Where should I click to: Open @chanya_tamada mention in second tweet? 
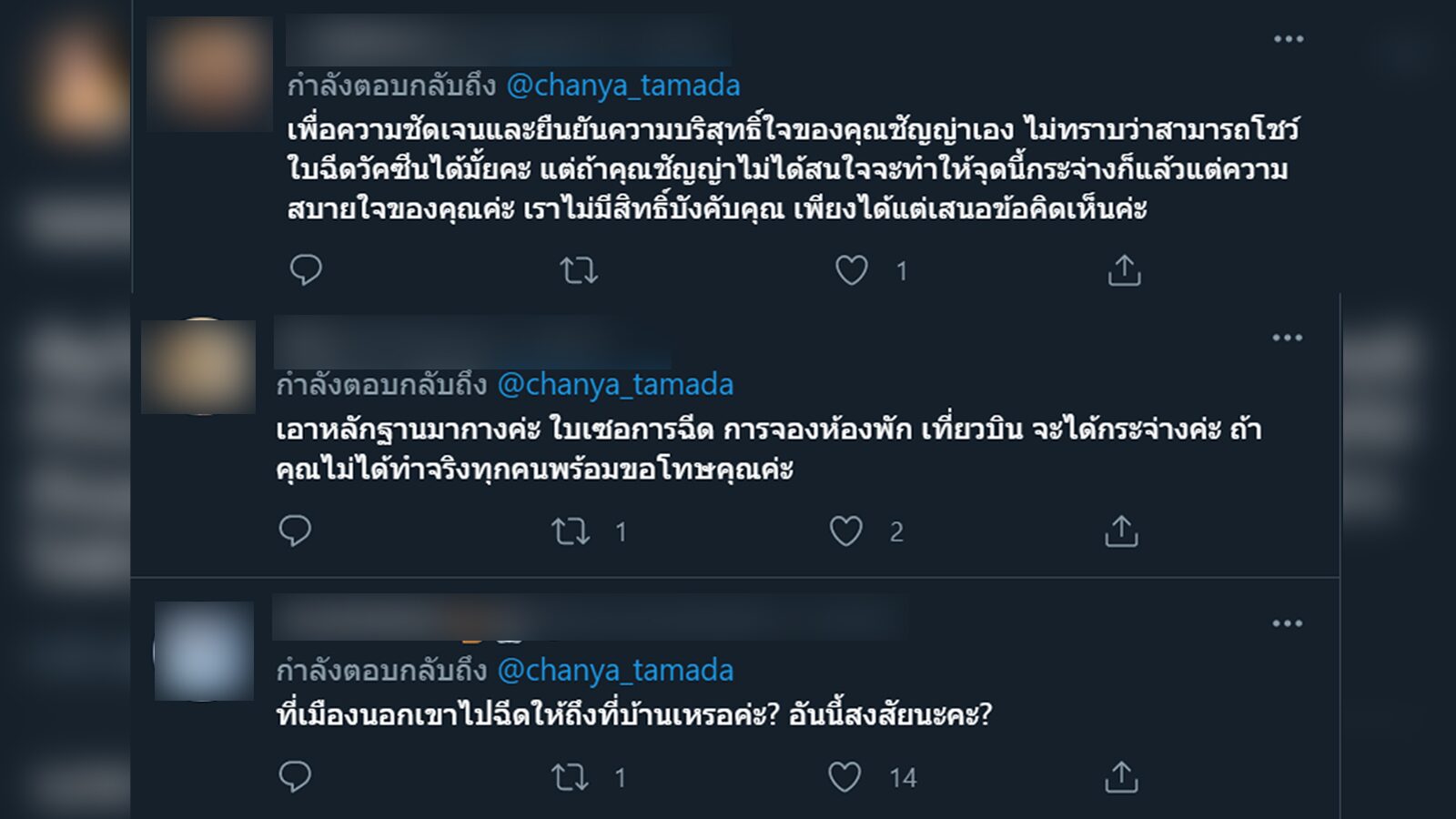[615, 385]
